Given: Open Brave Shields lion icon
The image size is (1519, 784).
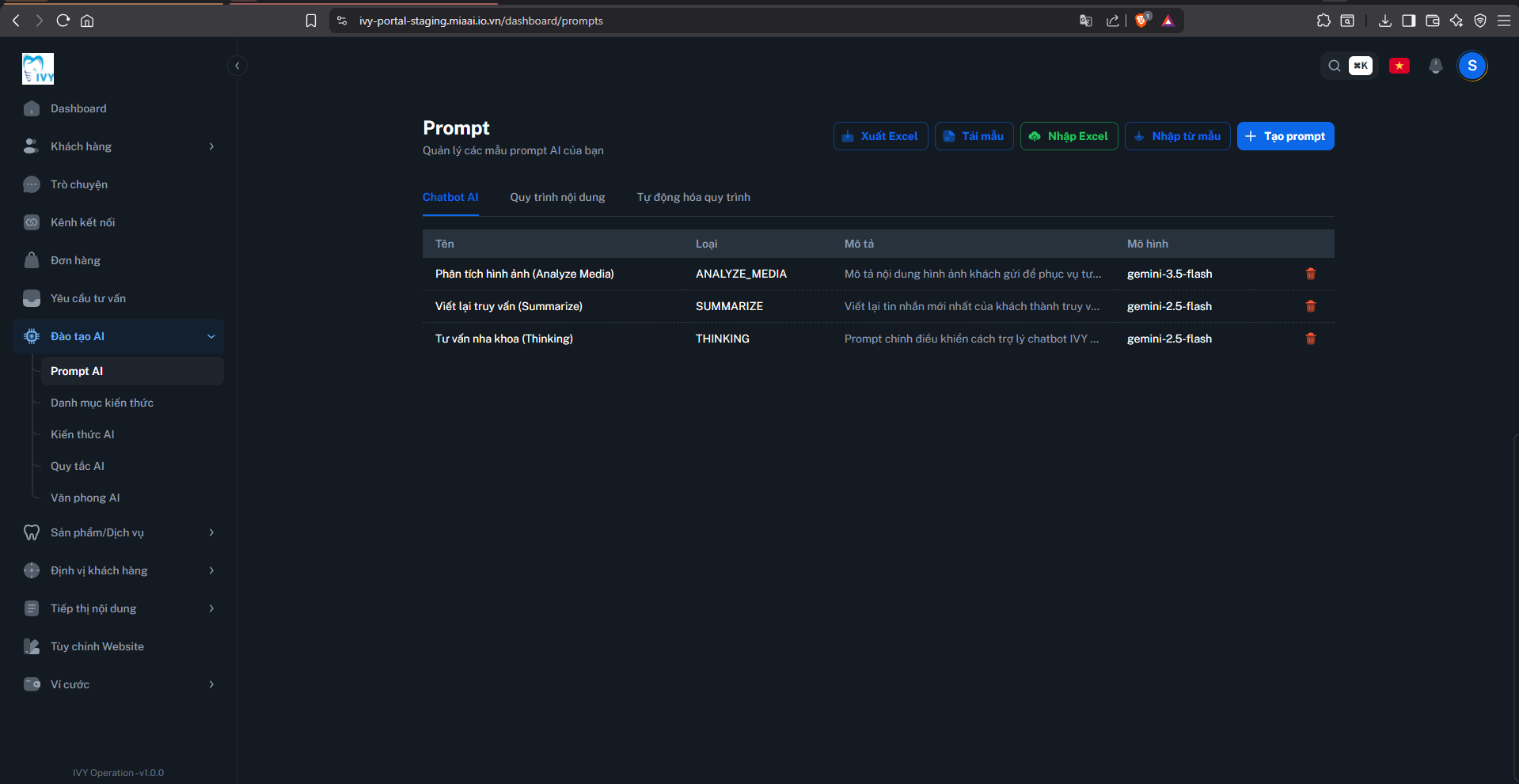Looking at the screenshot, I should pos(1141,21).
